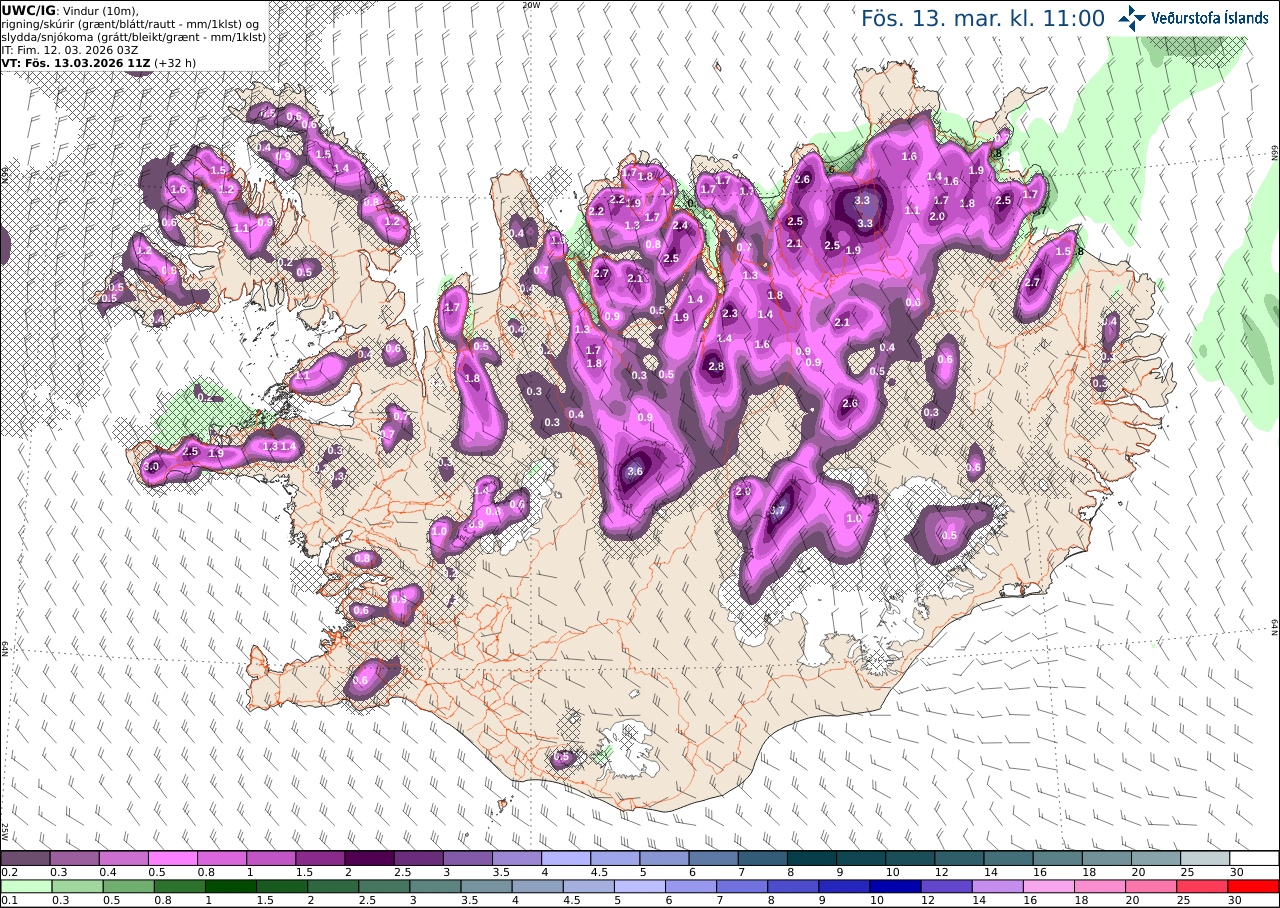Image resolution: width=1280 pixels, height=908 pixels.
Task: Click the 2.8 precipitation value on the map
Action: click(716, 367)
